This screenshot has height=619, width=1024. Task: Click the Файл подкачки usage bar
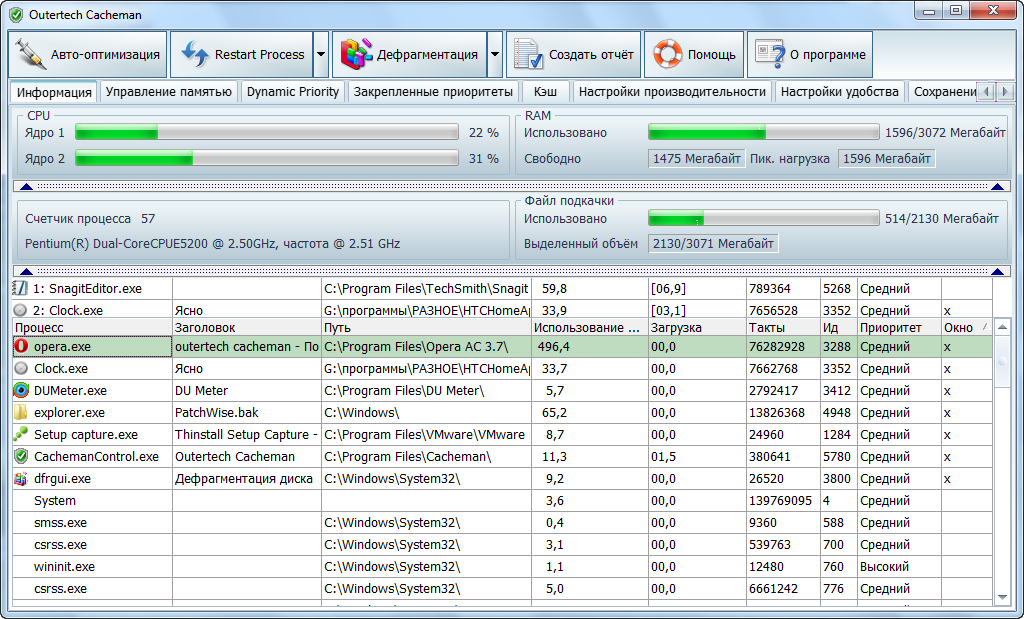pos(763,218)
